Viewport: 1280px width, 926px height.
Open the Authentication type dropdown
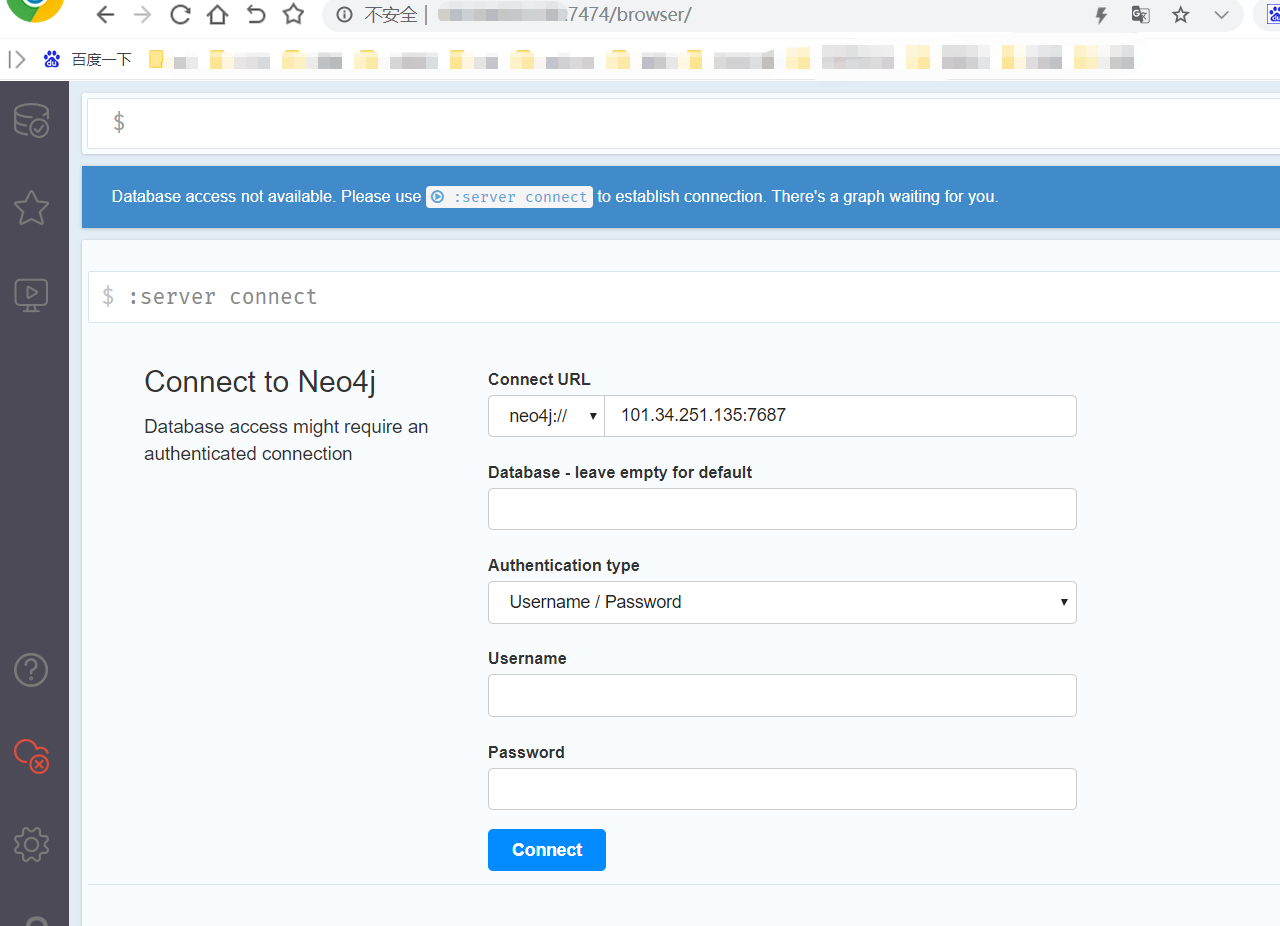coord(782,602)
